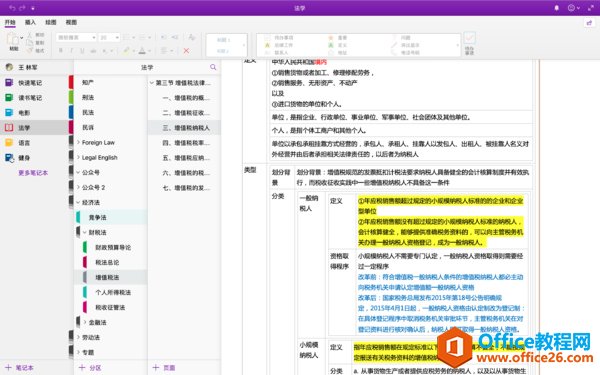Collapse the 经济法 section group
600x375 pixels.
pyautogui.click(x=78, y=202)
